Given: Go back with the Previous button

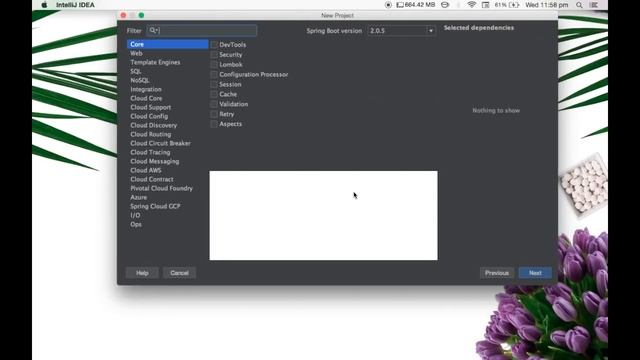Looking at the screenshot, I should [497, 273].
